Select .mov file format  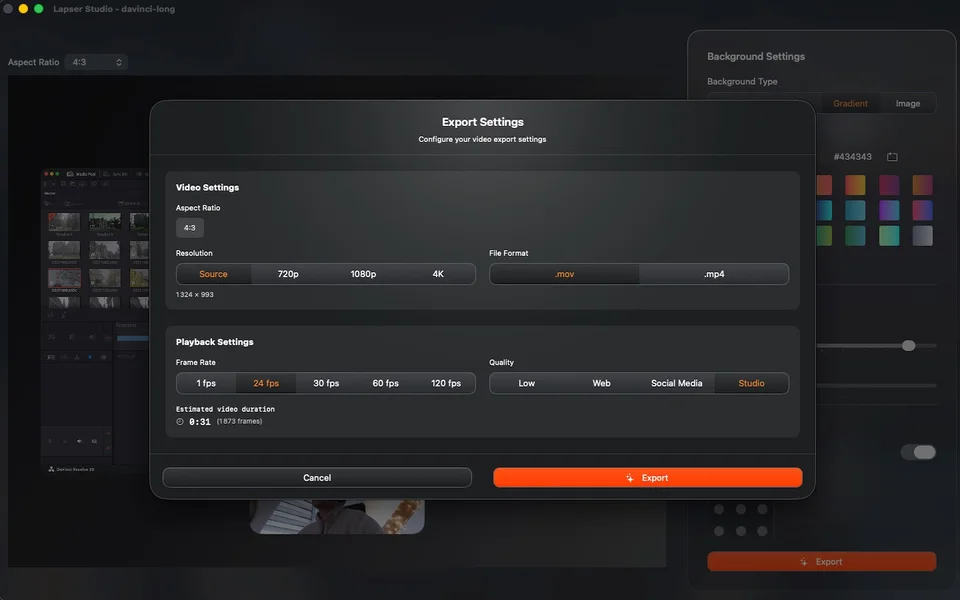point(564,274)
